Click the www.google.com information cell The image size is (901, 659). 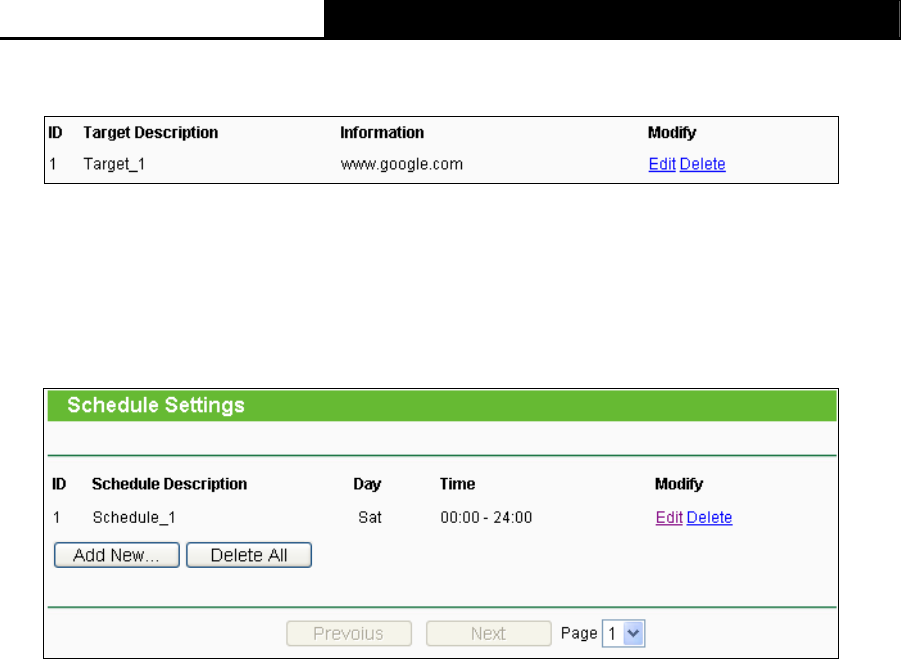pos(401,164)
